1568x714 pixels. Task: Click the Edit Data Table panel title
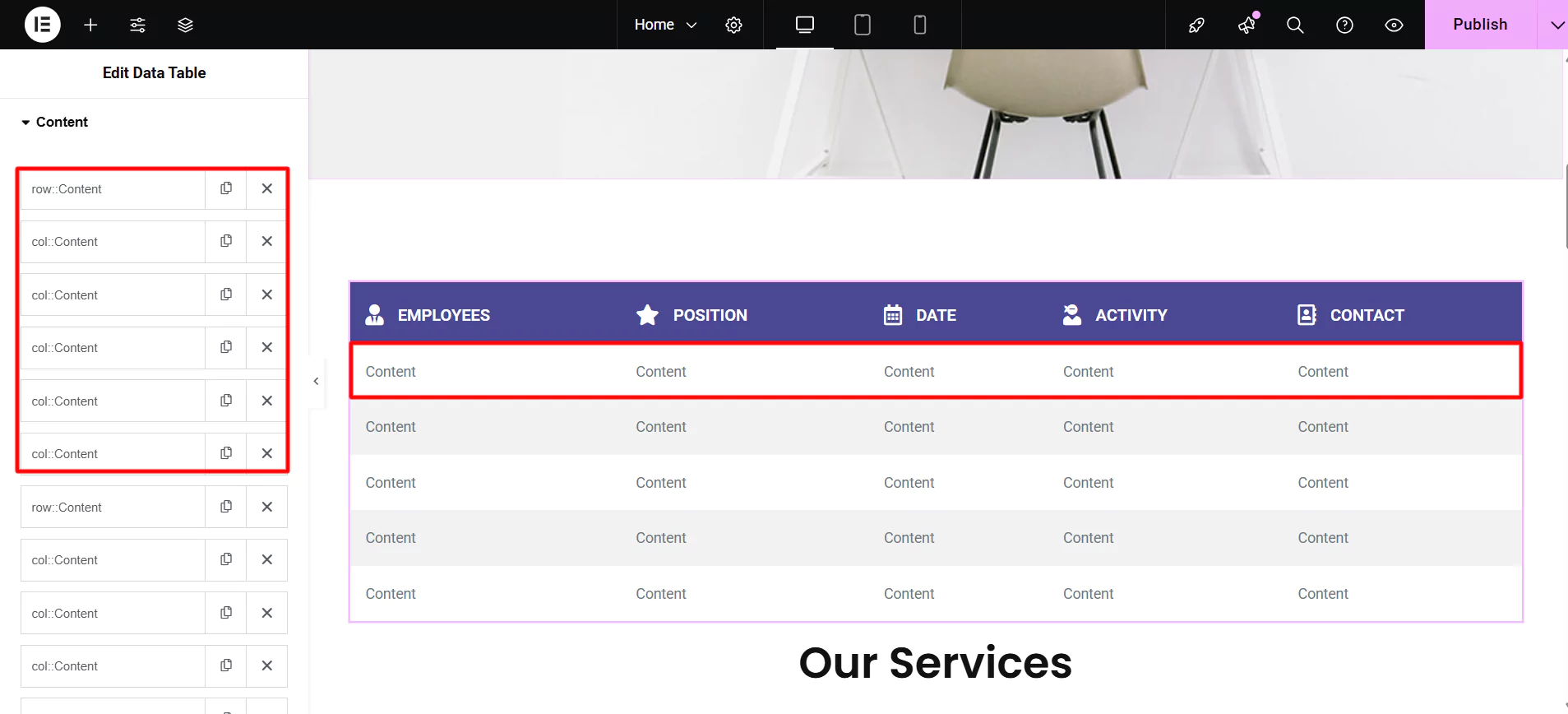coord(154,72)
